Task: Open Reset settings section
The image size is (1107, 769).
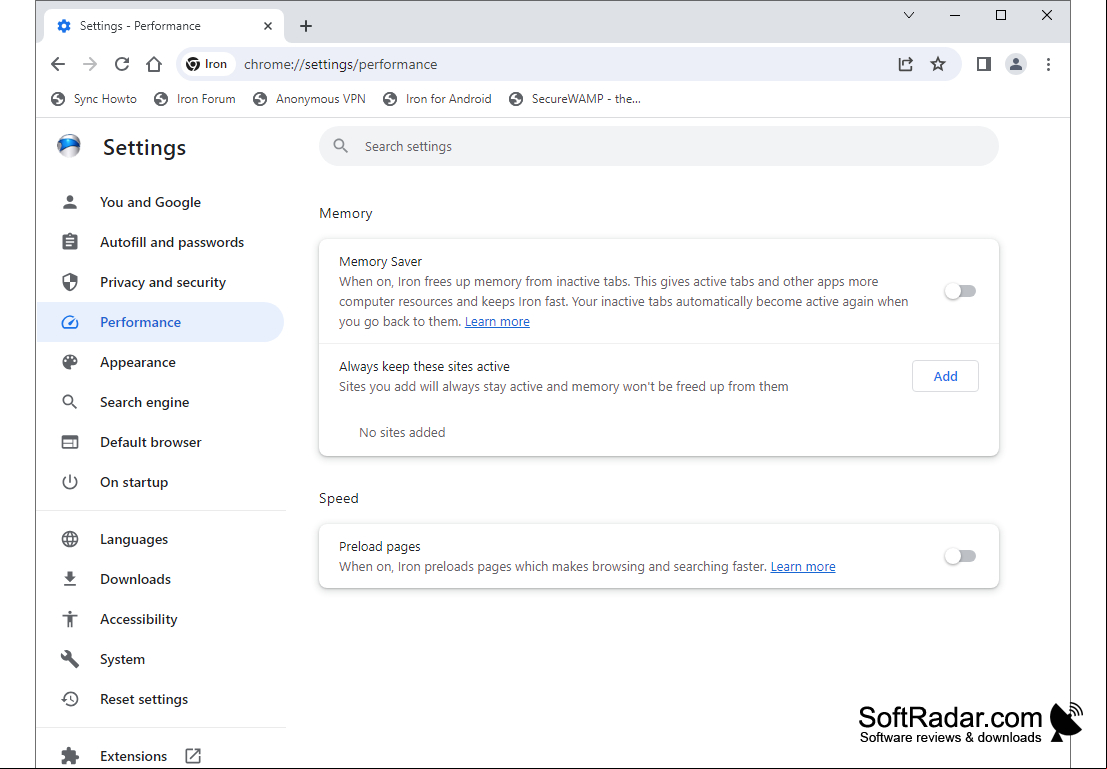Action: (x=161, y=699)
